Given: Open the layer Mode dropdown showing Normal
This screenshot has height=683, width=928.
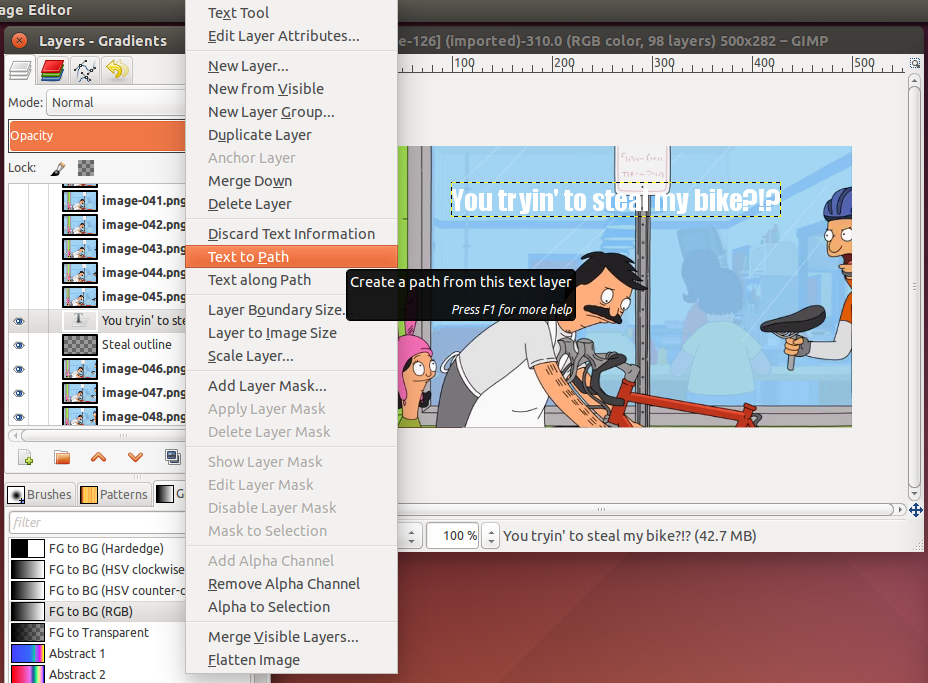Looking at the screenshot, I should [x=116, y=102].
